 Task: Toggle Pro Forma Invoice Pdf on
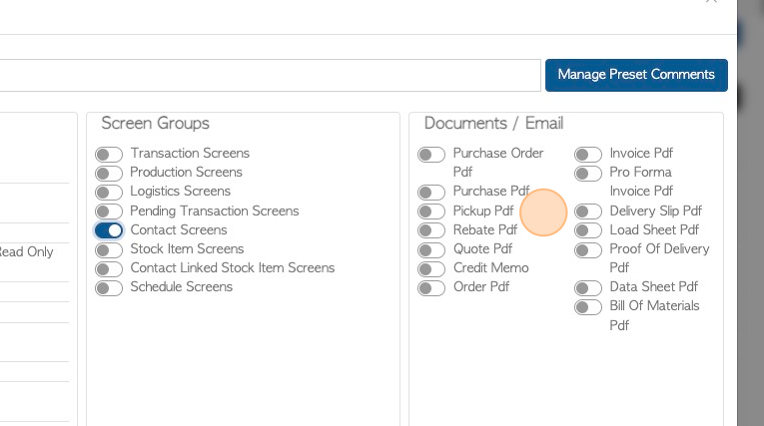point(588,174)
